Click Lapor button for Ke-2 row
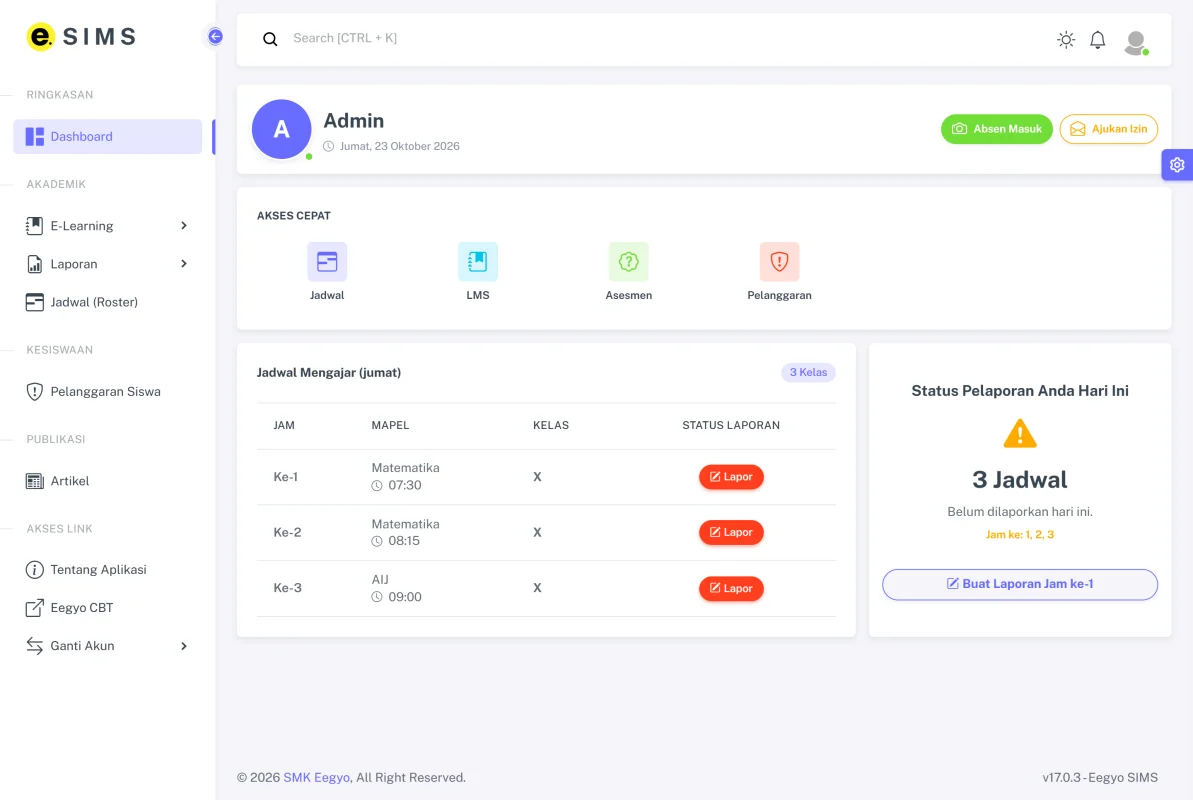The width and height of the screenshot is (1193, 800). tap(731, 532)
